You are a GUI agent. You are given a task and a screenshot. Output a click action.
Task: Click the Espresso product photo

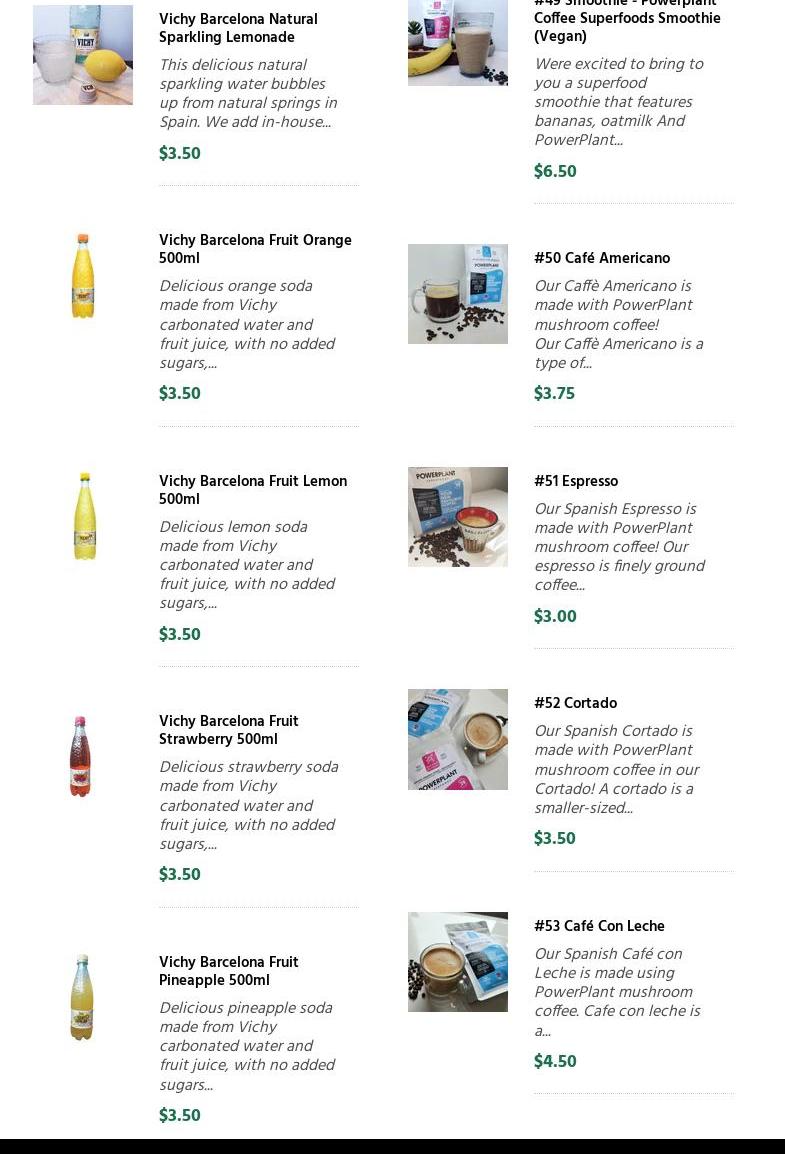pos(457,517)
